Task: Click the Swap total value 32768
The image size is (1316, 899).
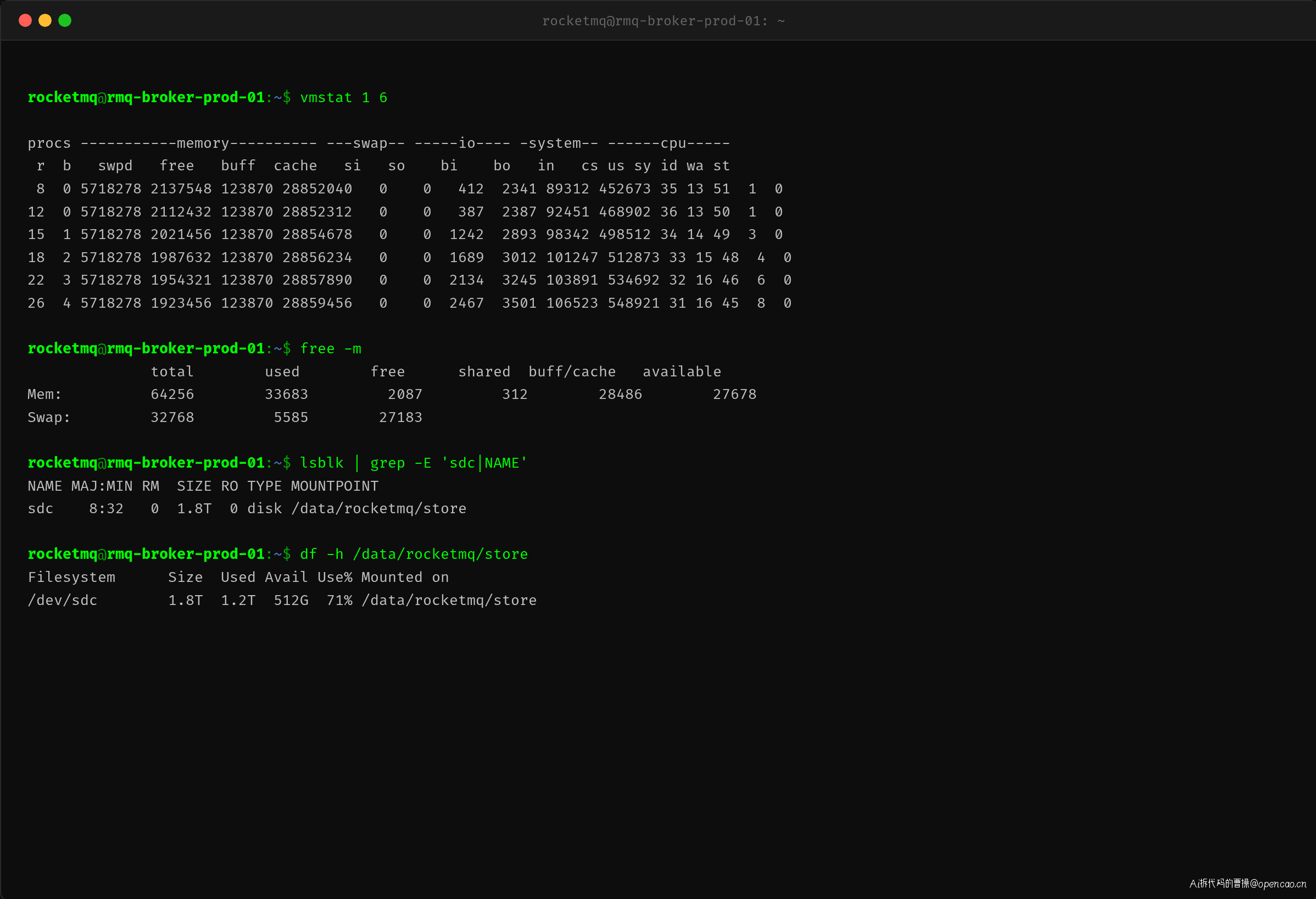Action: [172, 417]
